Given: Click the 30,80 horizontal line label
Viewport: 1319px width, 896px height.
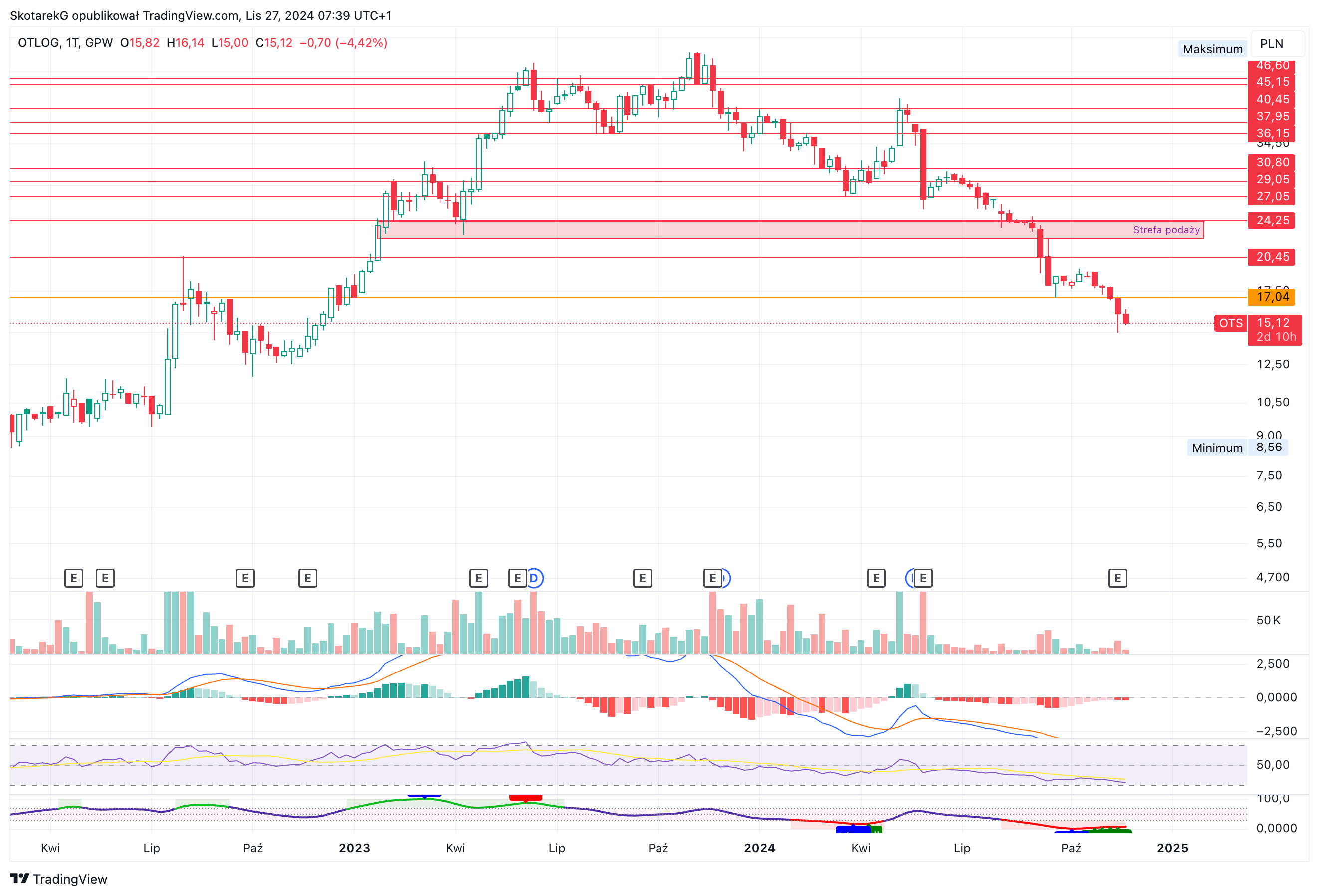Looking at the screenshot, I should pyautogui.click(x=1272, y=162).
